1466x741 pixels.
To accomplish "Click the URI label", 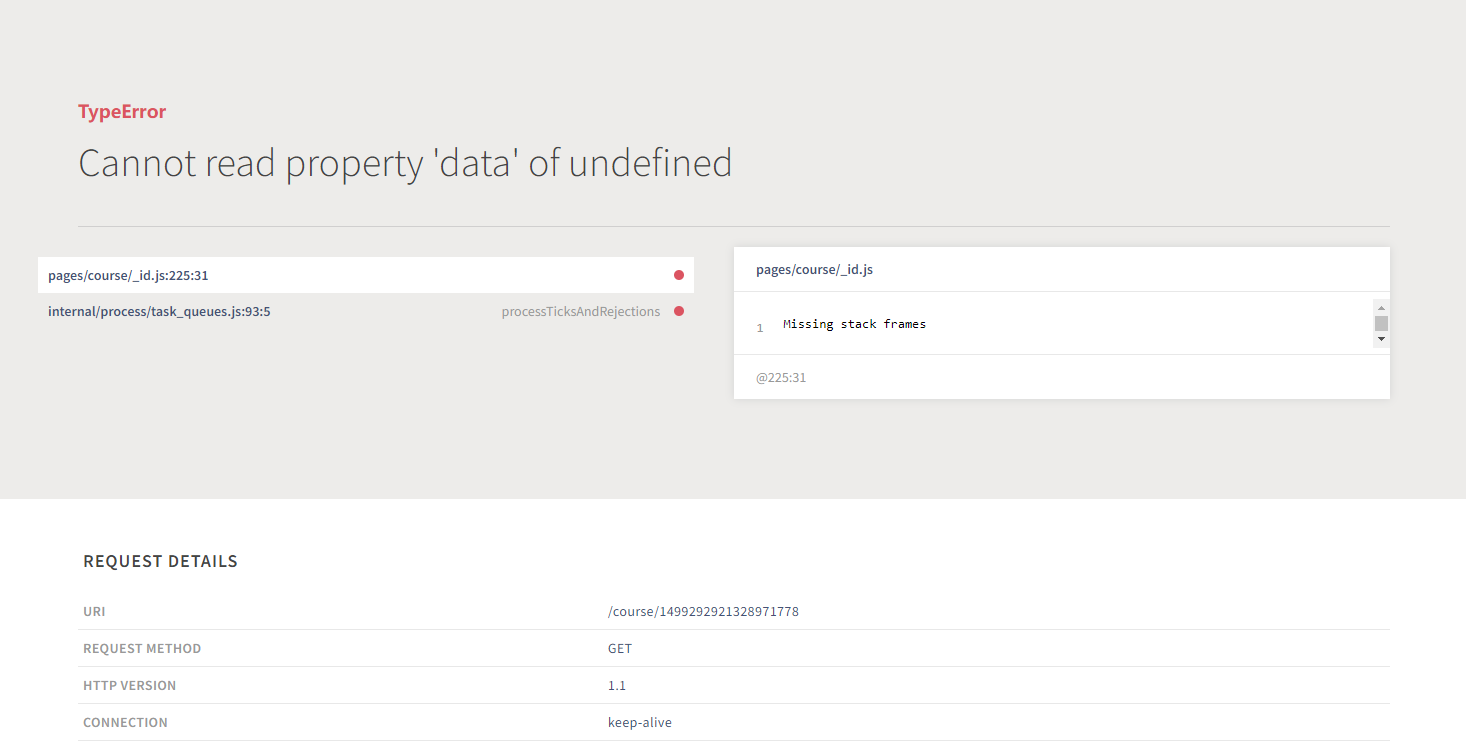I will 94,611.
